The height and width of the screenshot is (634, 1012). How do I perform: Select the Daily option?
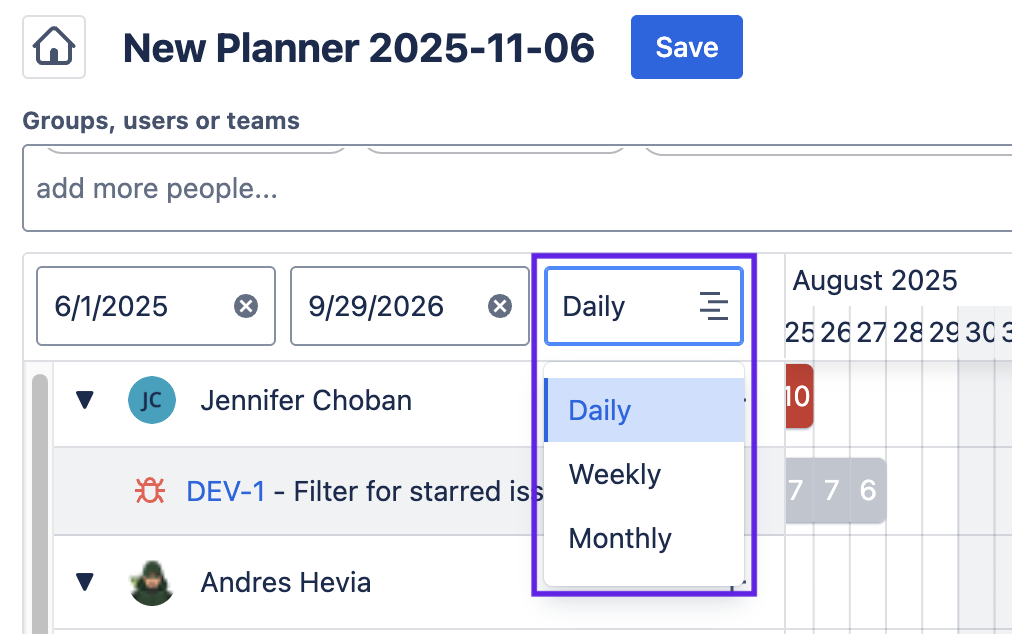pyautogui.click(x=600, y=410)
